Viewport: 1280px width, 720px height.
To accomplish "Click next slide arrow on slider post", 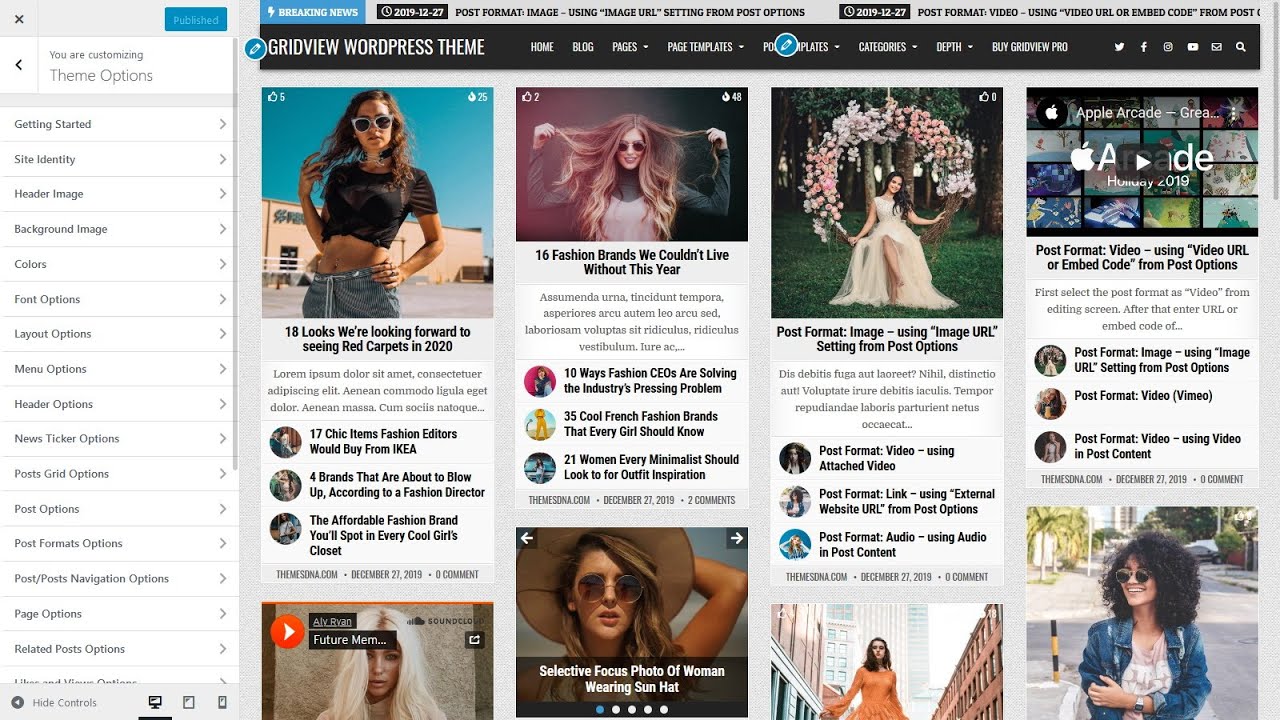I will [737, 538].
